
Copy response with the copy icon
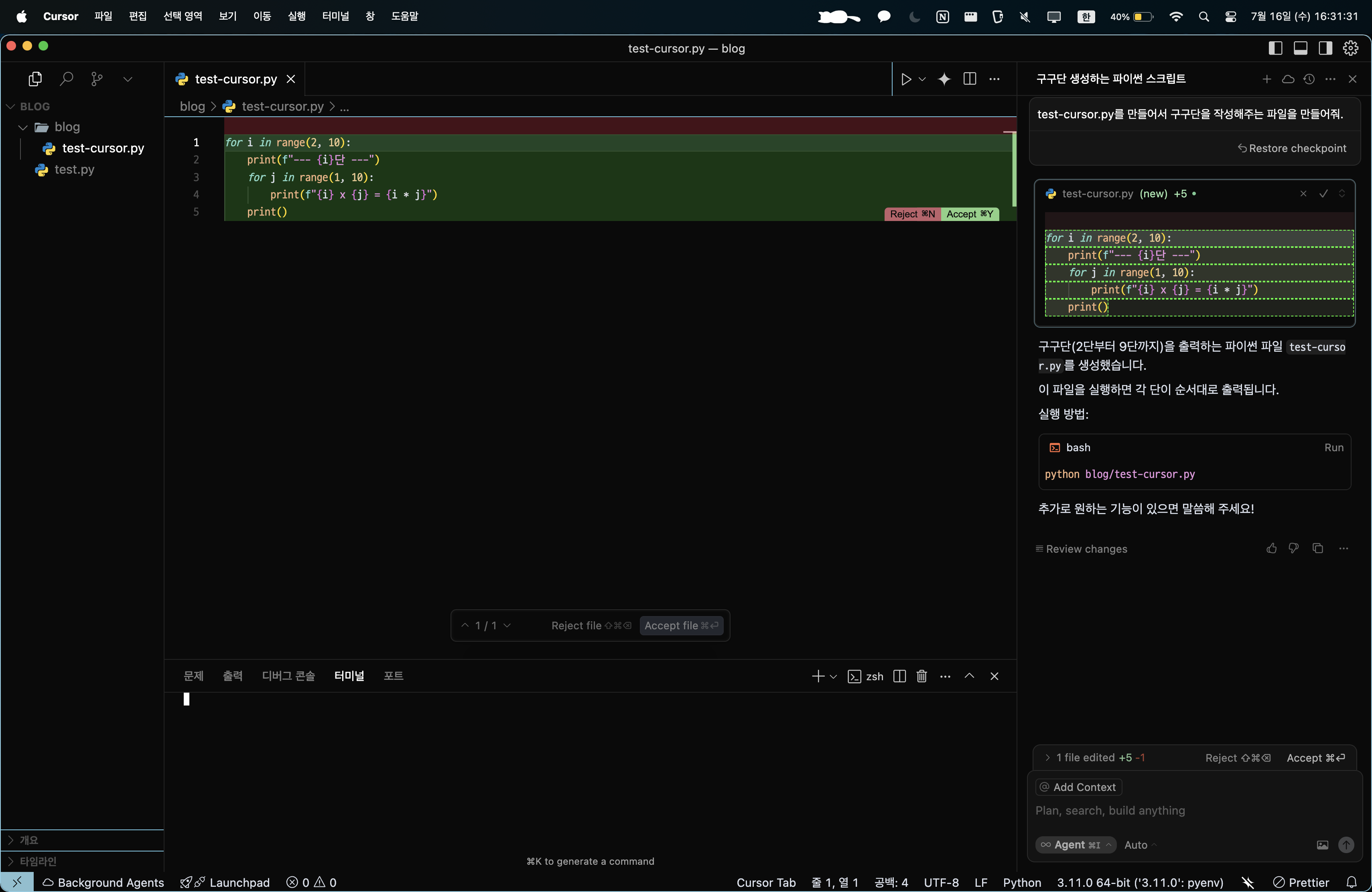[1317, 548]
